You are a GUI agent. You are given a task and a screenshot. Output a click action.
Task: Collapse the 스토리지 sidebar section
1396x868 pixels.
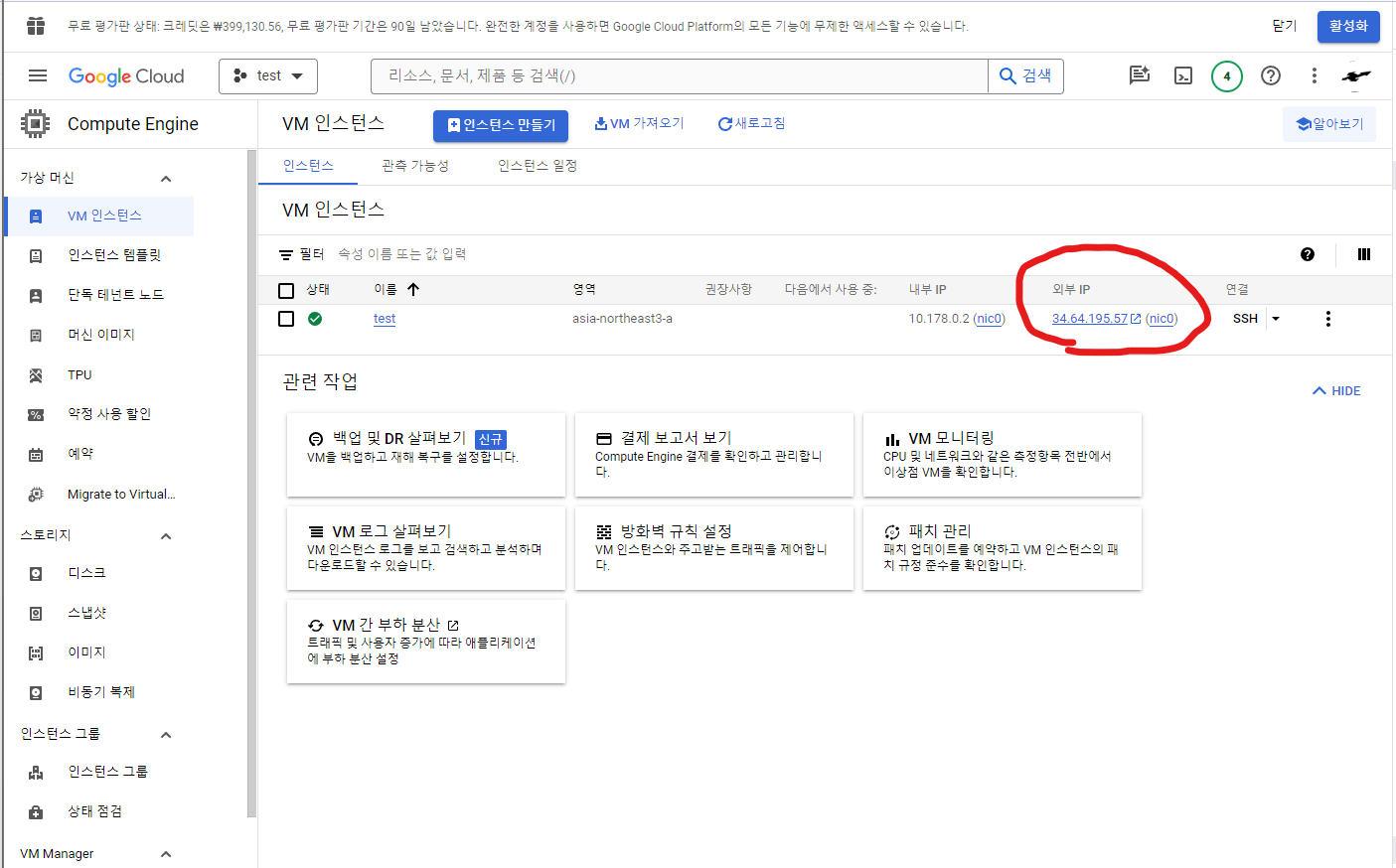[166, 536]
